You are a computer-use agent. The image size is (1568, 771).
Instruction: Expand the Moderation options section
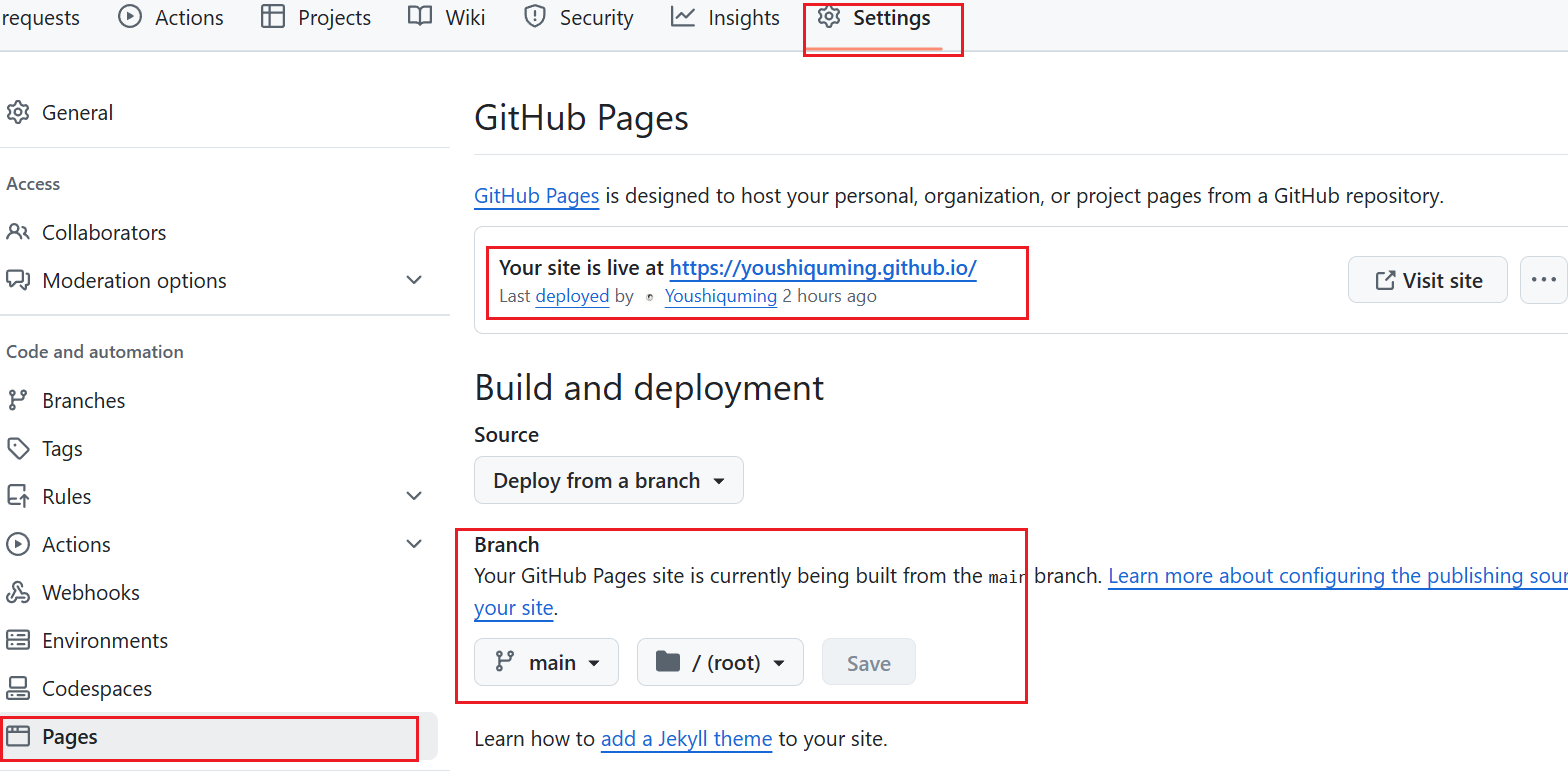point(414,280)
